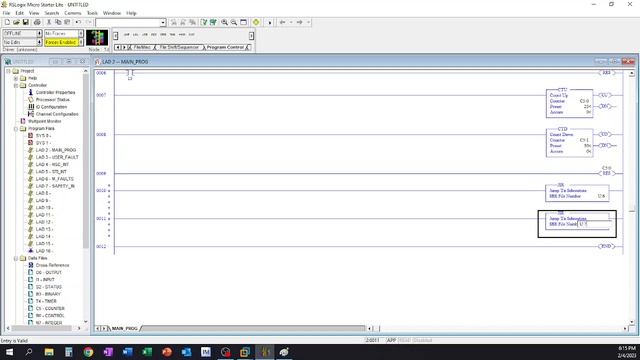The width and height of the screenshot is (640, 360).
Task: Click the window layout toolbar icon
Action: point(244,22)
